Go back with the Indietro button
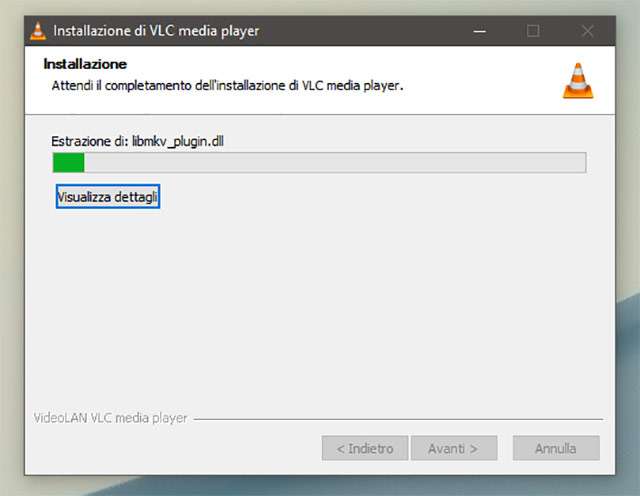Image resolution: width=640 pixels, height=496 pixels. tap(365, 448)
